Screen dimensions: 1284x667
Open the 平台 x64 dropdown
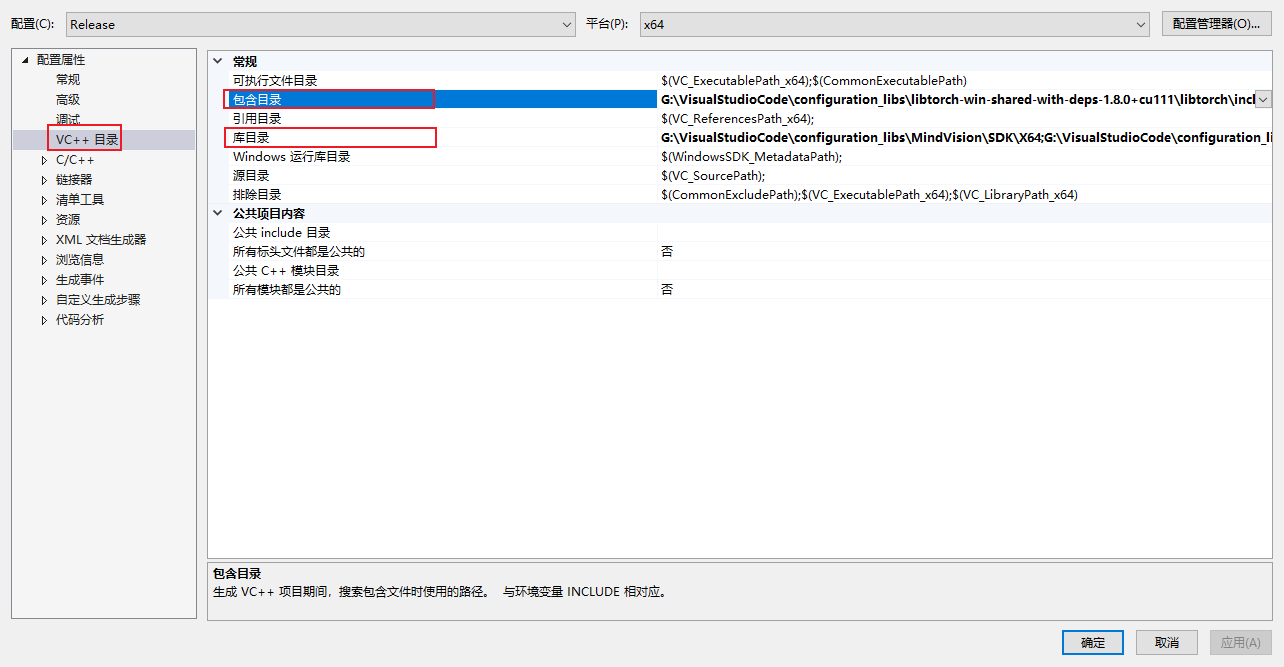pos(894,24)
